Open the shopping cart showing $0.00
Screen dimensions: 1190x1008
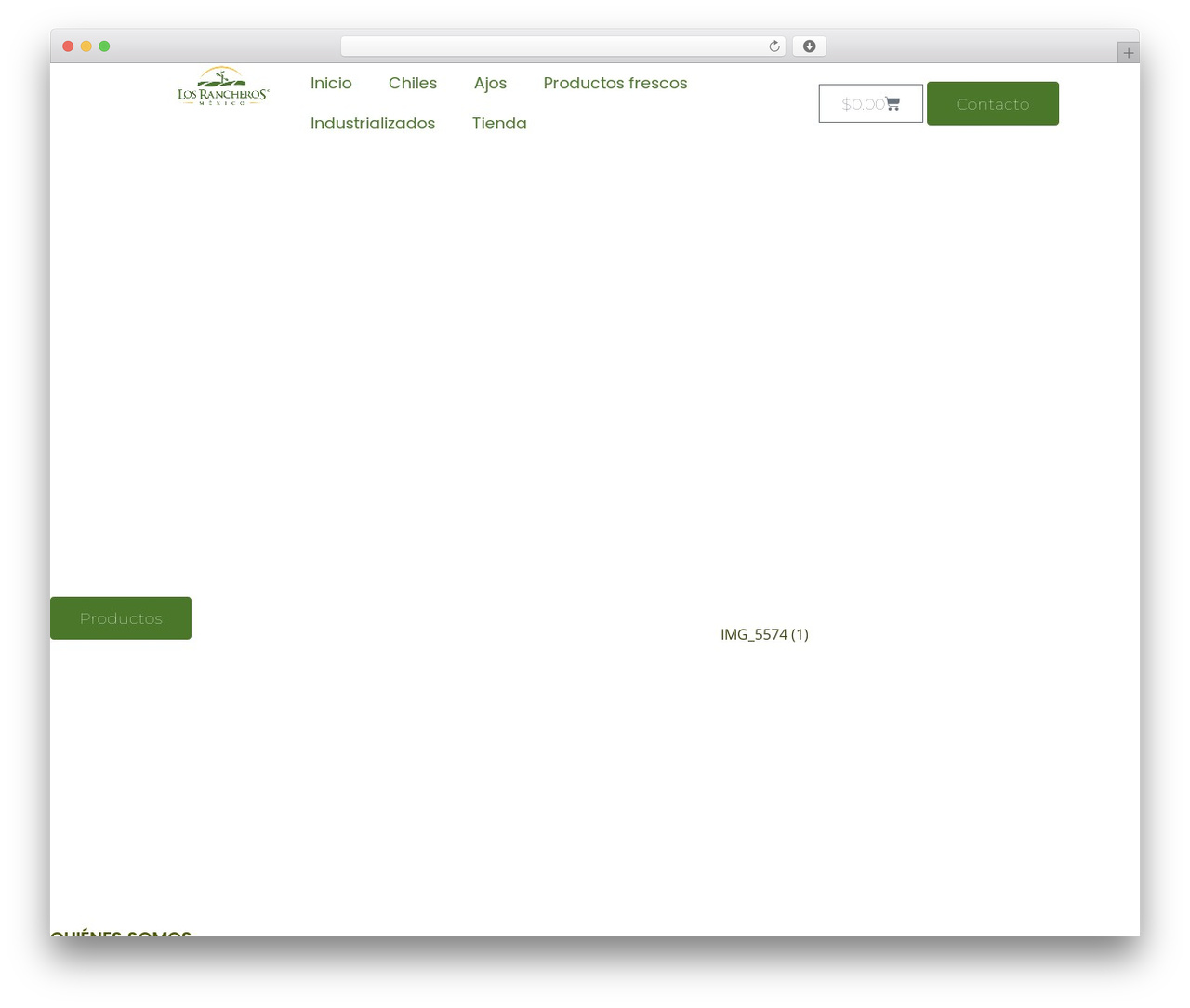(871, 103)
